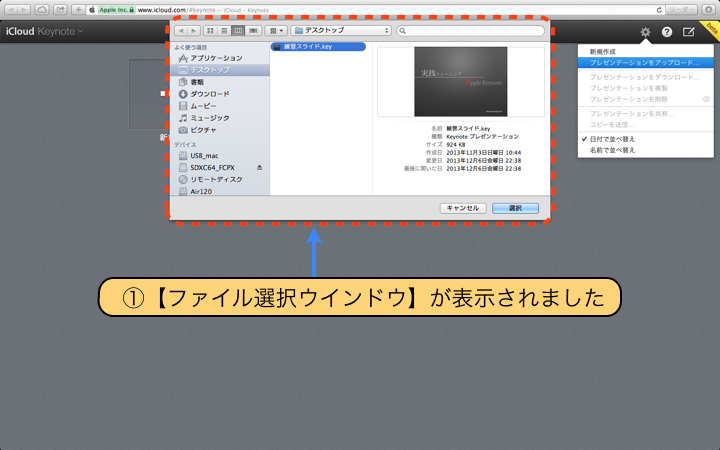This screenshot has height=450, width=720.
Task: Toggle 名前で並べ替え sort option
Action: (646, 150)
